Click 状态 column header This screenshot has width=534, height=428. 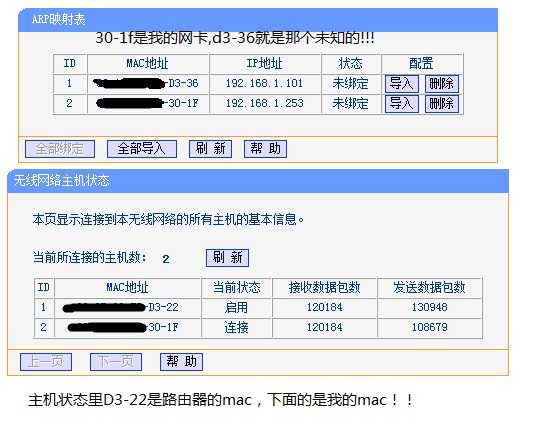pos(350,64)
